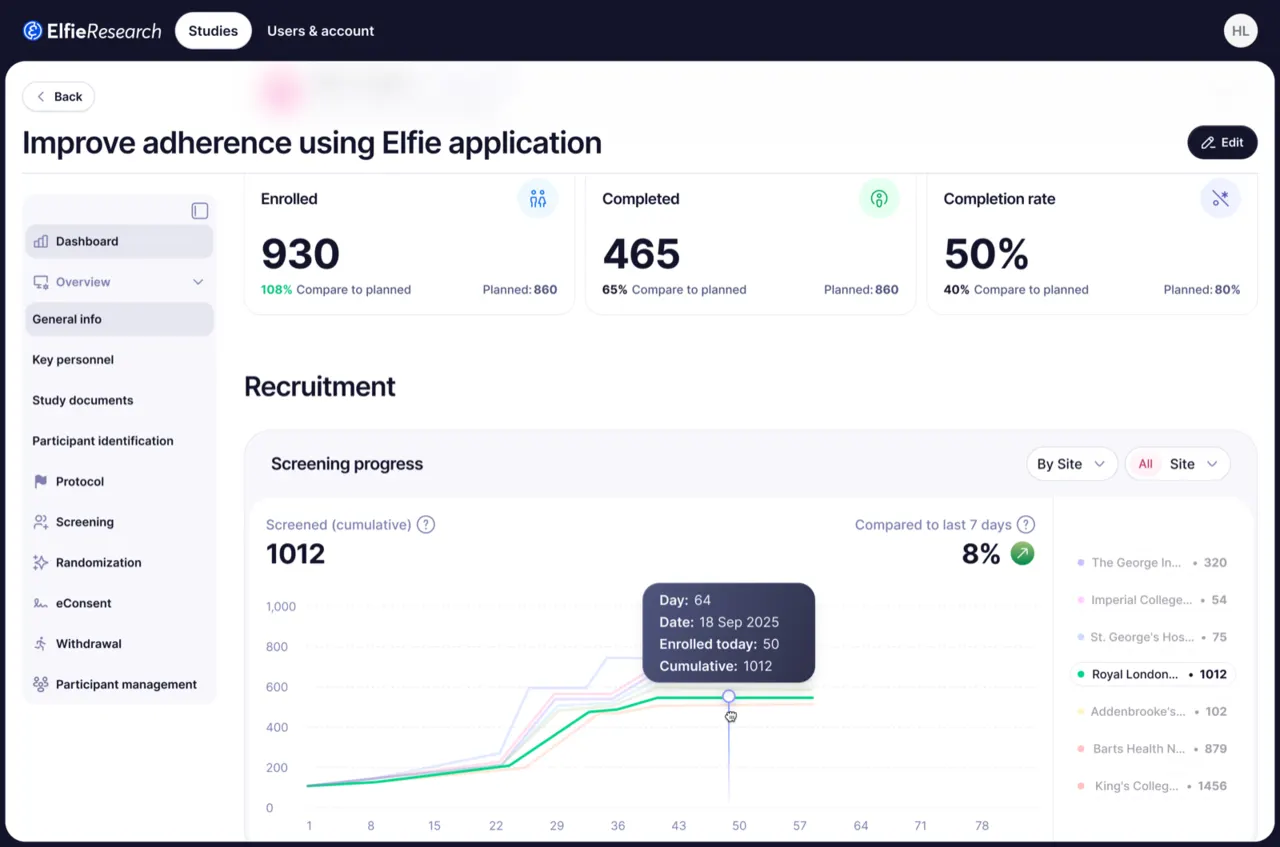Screen dimensions: 1280x847
Task: Click the Back arrow chevron
Action: (41, 97)
